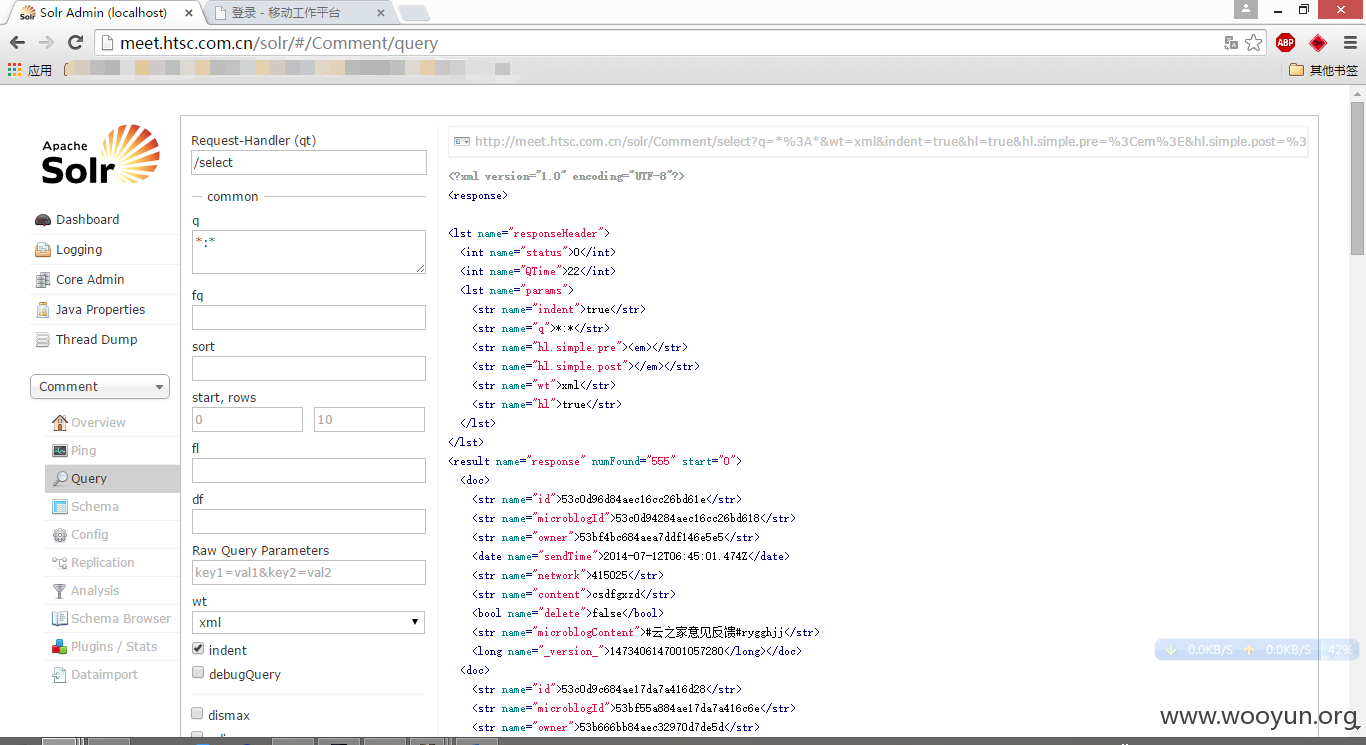The height and width of the screenshot is (745, 1366).
Task: Click the Ping icon
Action: (x=60, y=451)
